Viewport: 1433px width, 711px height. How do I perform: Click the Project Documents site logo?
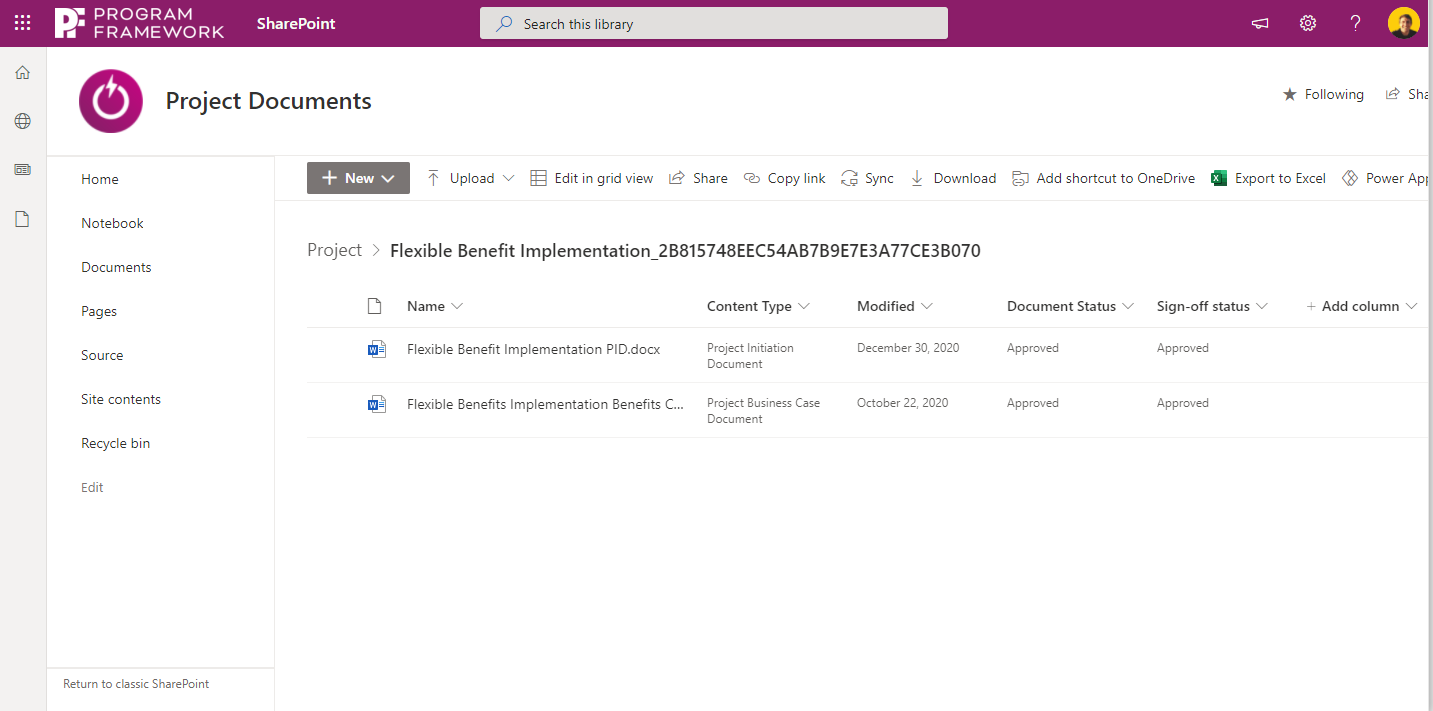click(111, 101)
